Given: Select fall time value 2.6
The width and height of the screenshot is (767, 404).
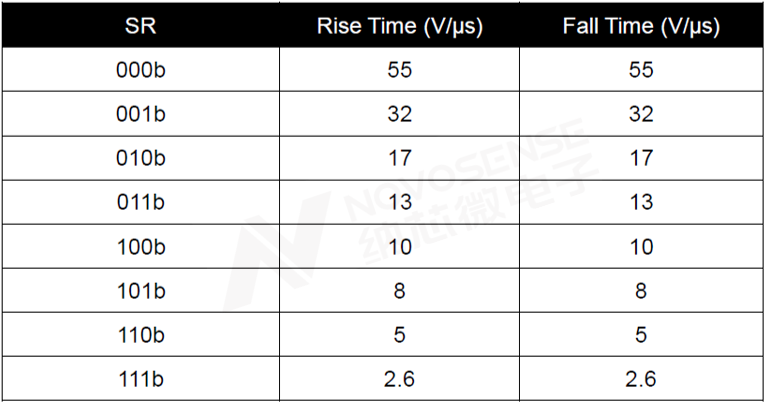Looking at the screenshot, I should coord(641,380).
